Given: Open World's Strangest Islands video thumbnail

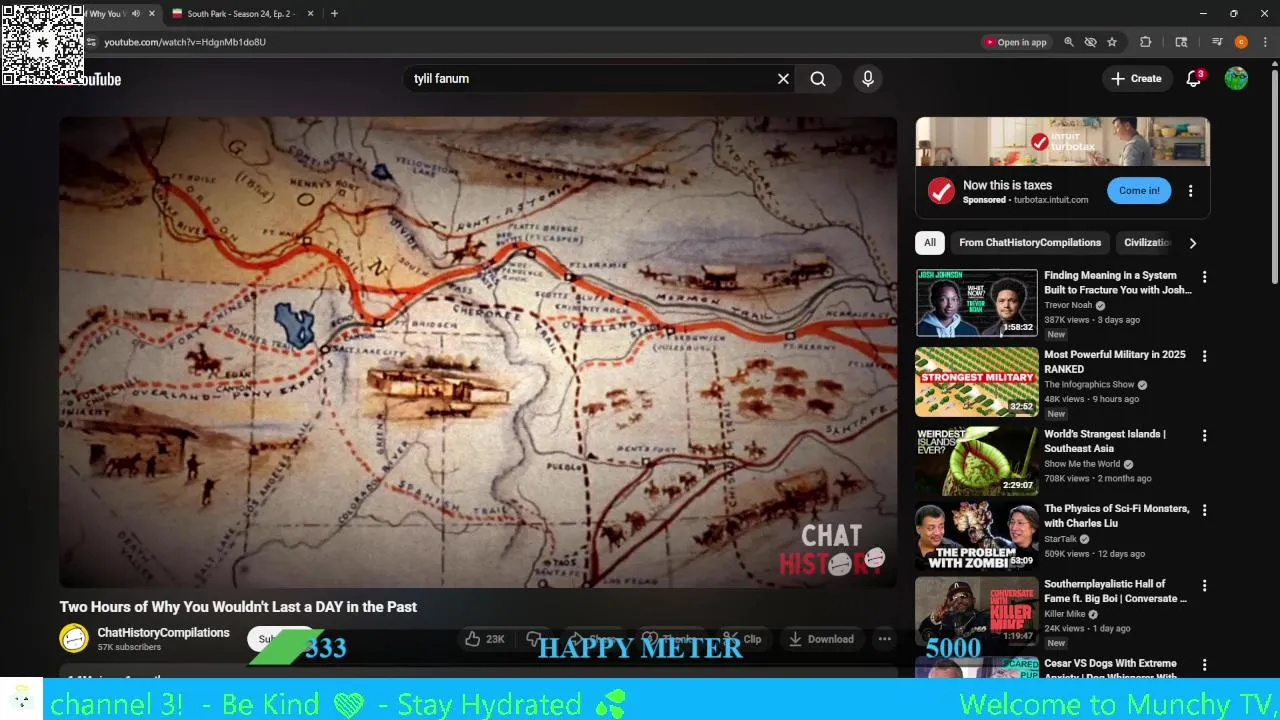Looking at the screenshot, I should tap(977, 461).
